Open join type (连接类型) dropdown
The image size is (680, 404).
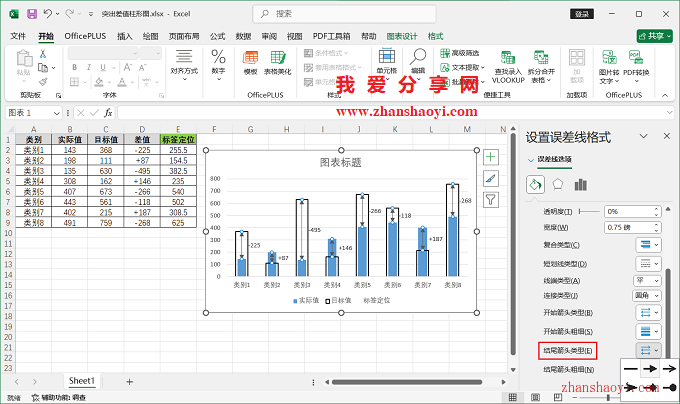(x=646, y=296)
